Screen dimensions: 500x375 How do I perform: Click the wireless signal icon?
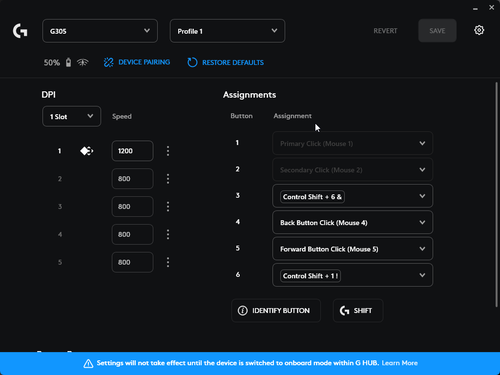pyautogui.click(x=83, y=62)
